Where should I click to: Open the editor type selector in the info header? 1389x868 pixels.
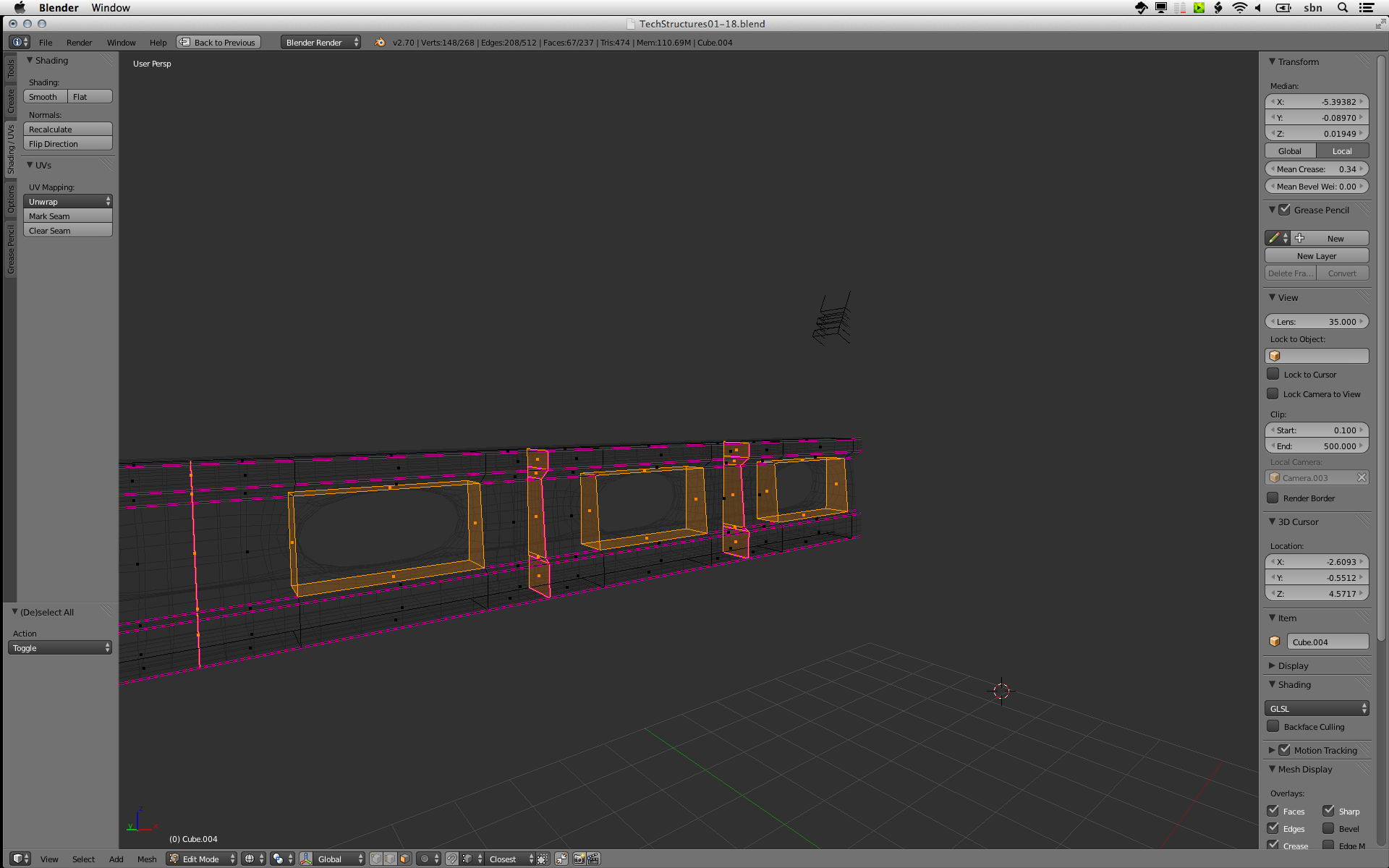(20, 43)
